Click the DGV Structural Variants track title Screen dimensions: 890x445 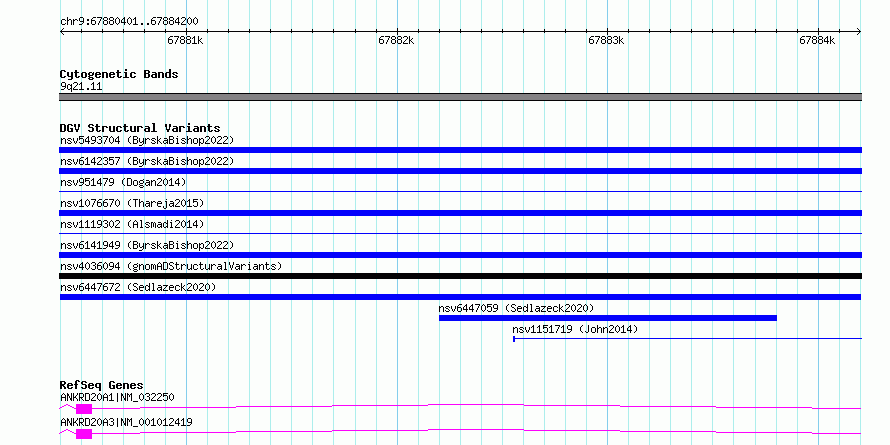click(x=140, y=128)
